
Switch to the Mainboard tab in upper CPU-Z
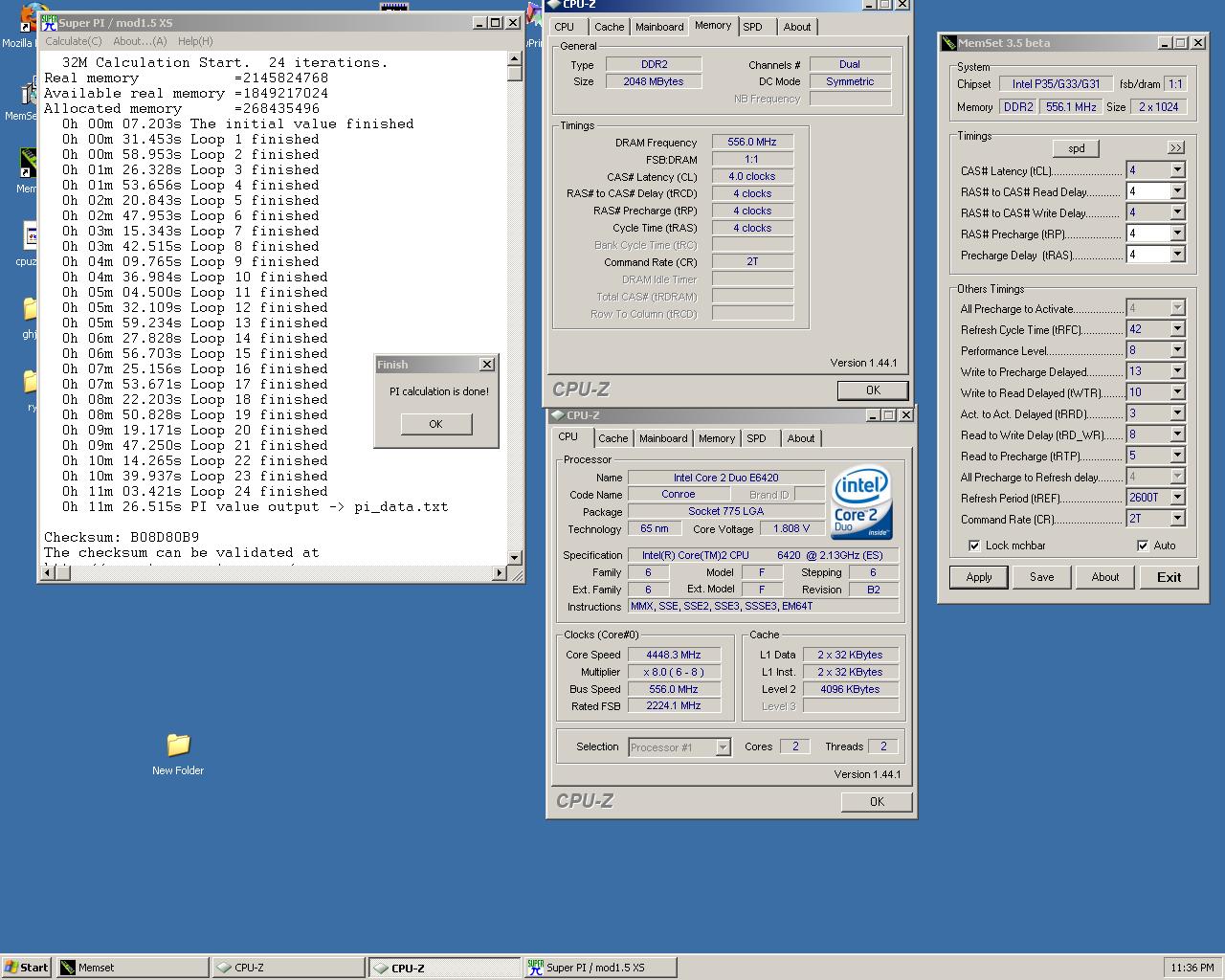coord(659,27)
